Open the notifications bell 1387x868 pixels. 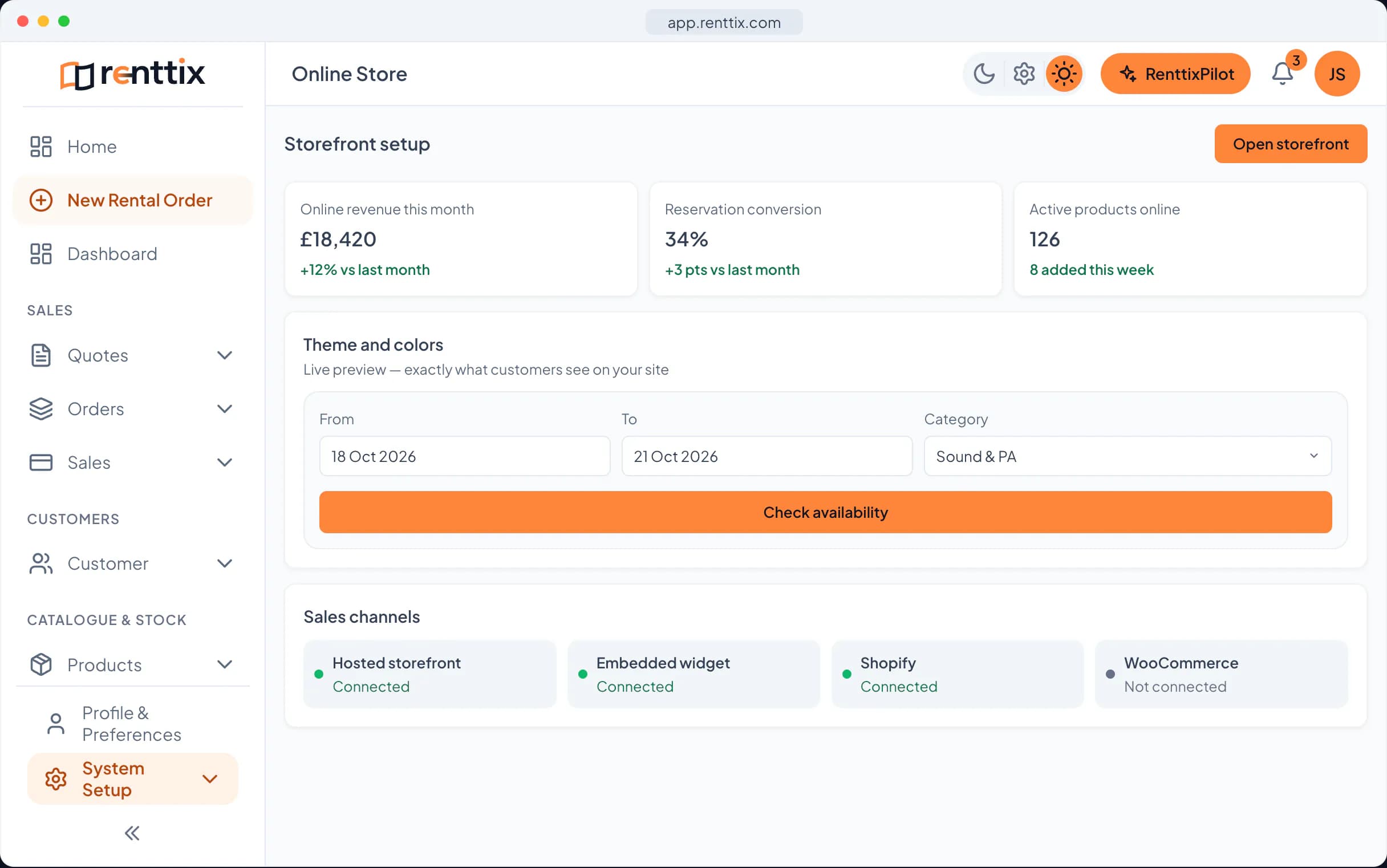[x=1283, y=74]
